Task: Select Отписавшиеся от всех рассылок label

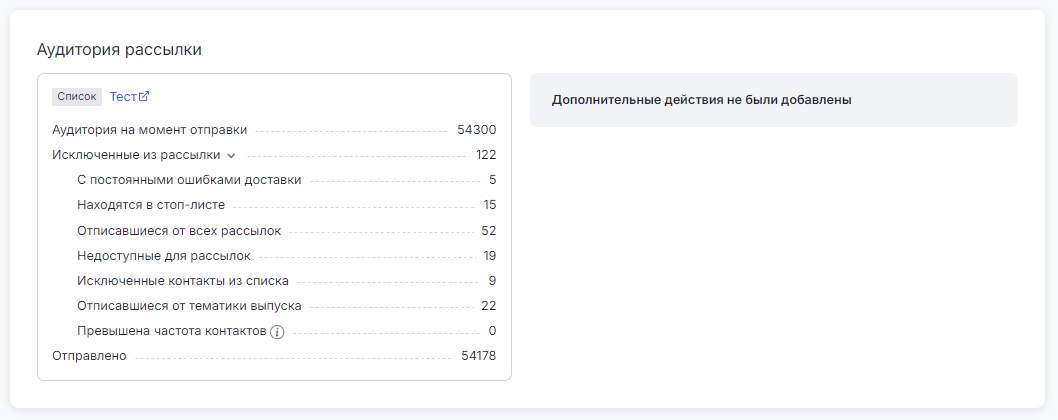Action: (x=179, y=231)
